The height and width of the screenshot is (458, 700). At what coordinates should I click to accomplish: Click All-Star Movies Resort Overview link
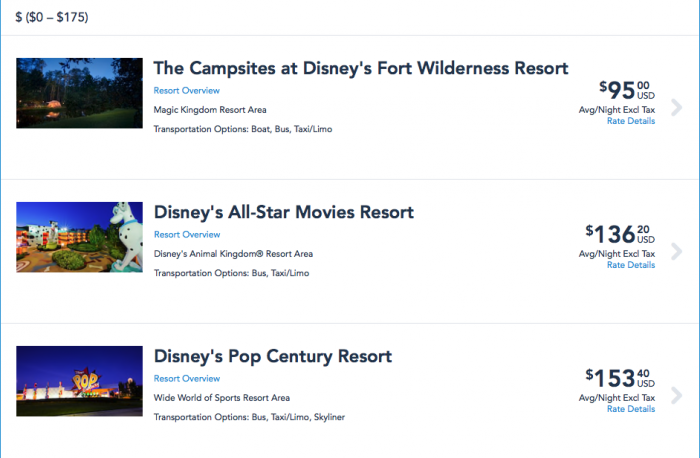187,234
